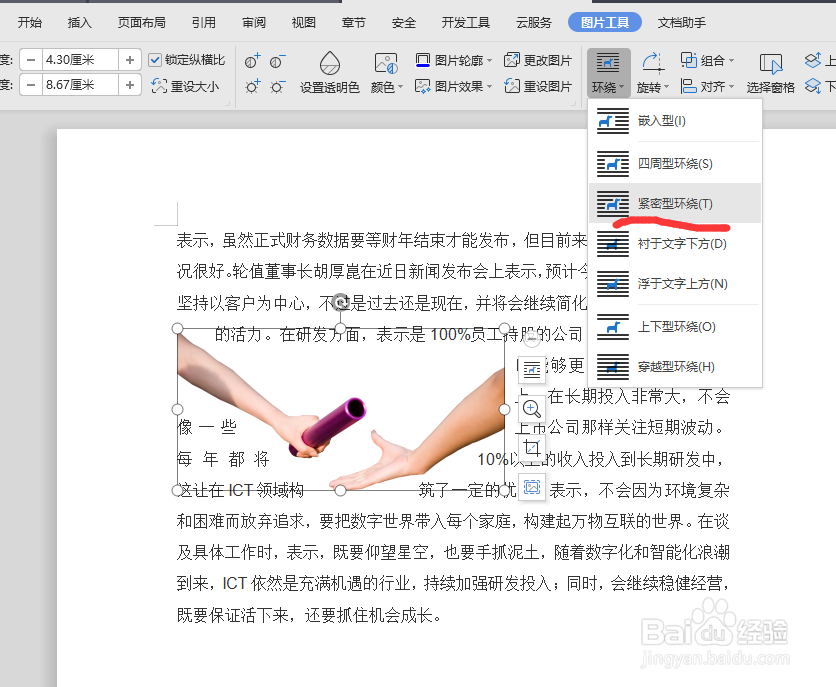Click the 8.67厘米 width field
836x687 pixels.
pyautogui.click(x=80, y=85)
